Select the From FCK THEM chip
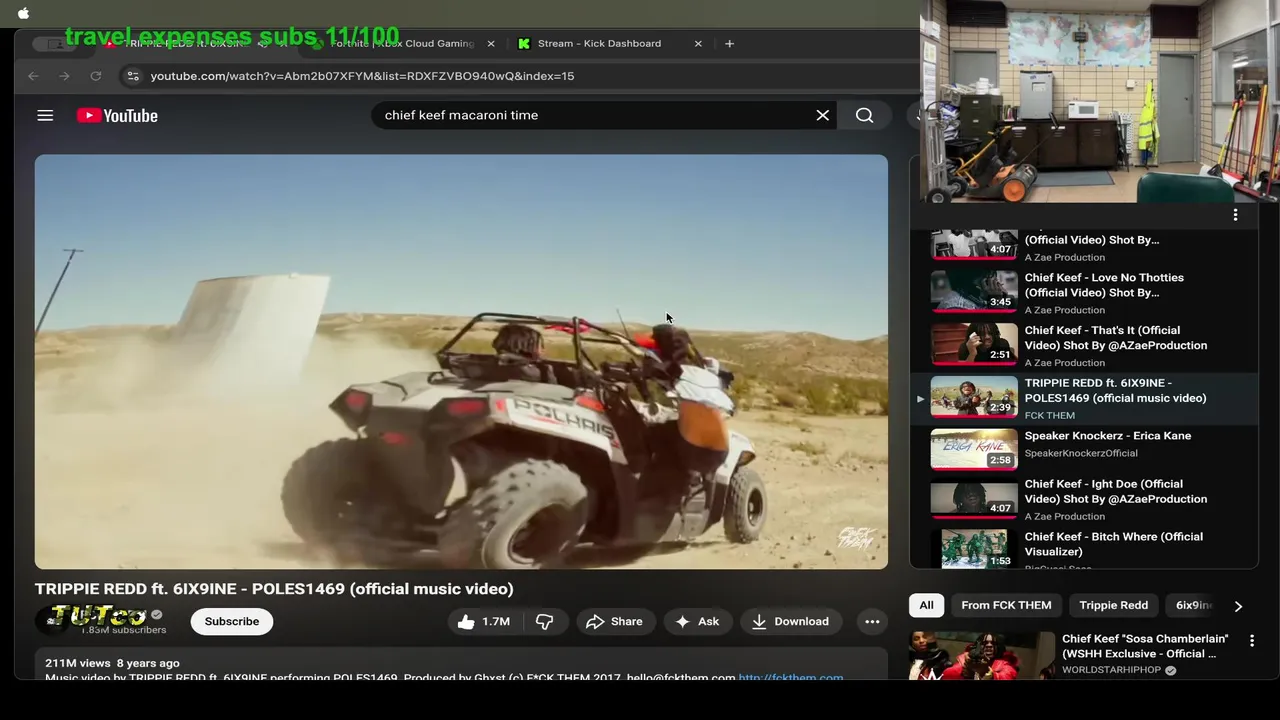Screen dimensions: 1280x720 pyautogui.click(x=1006, y=605)
